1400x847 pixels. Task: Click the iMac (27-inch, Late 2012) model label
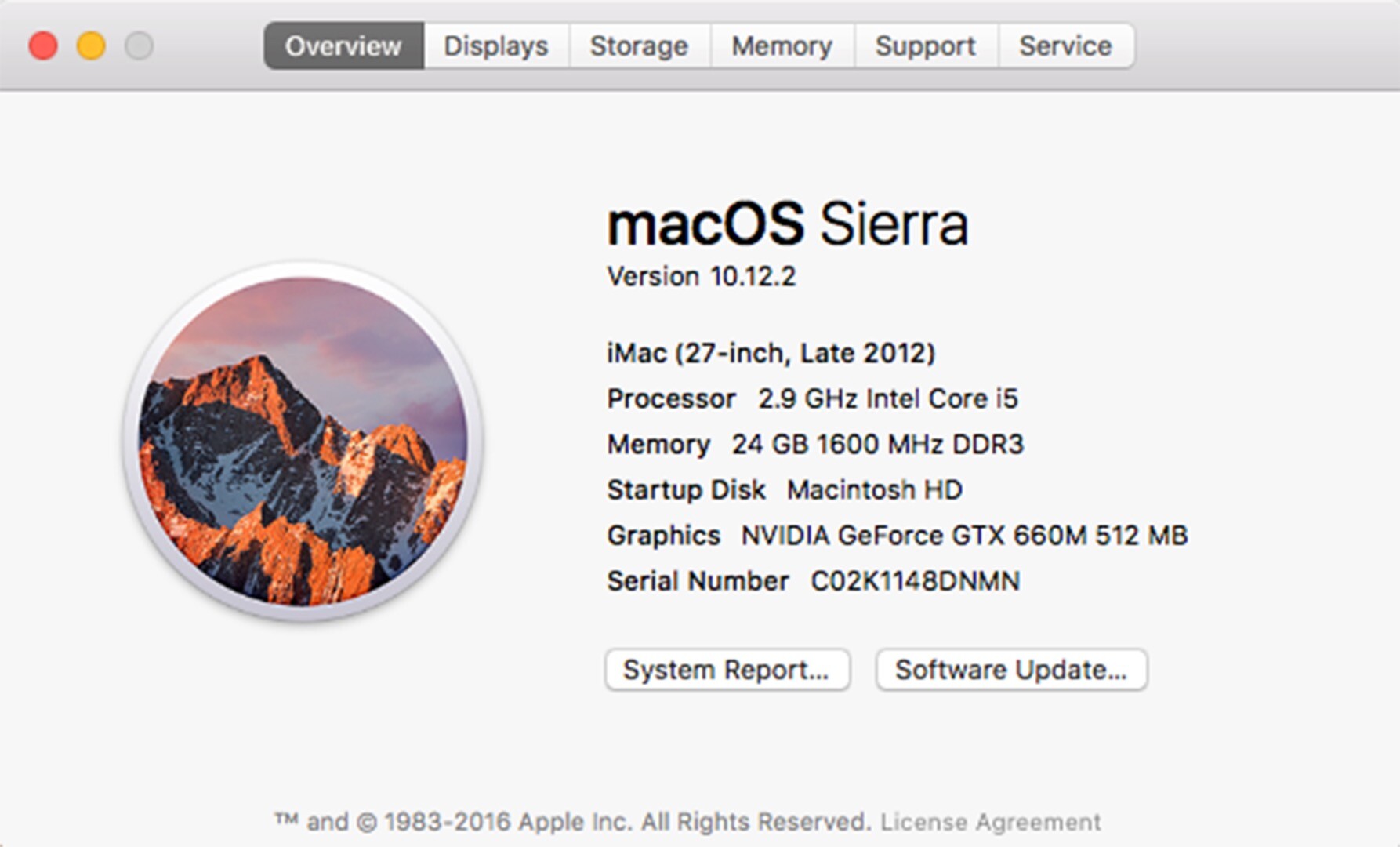click(x=771, y=353)
